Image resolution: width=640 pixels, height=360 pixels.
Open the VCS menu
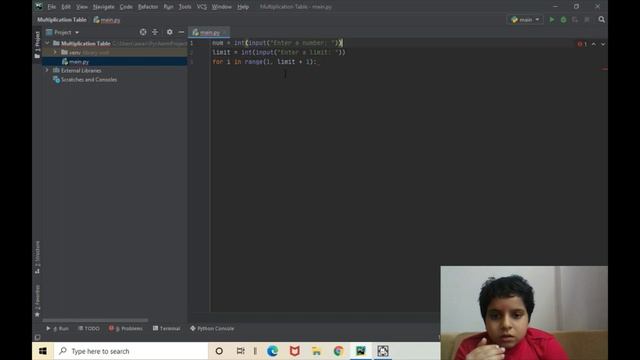(202, 7)
